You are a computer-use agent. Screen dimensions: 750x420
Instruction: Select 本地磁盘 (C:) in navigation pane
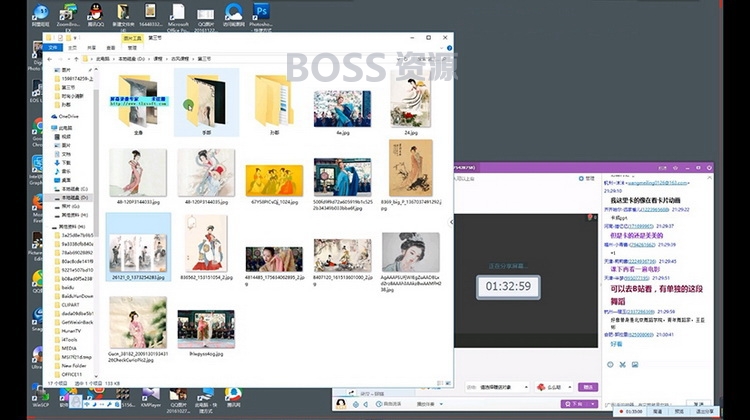pos(71,189)
